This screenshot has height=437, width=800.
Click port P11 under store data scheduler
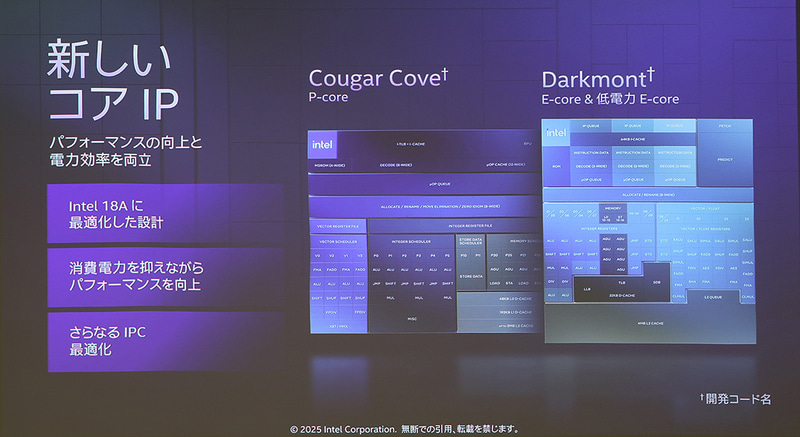tap(478, 255)
